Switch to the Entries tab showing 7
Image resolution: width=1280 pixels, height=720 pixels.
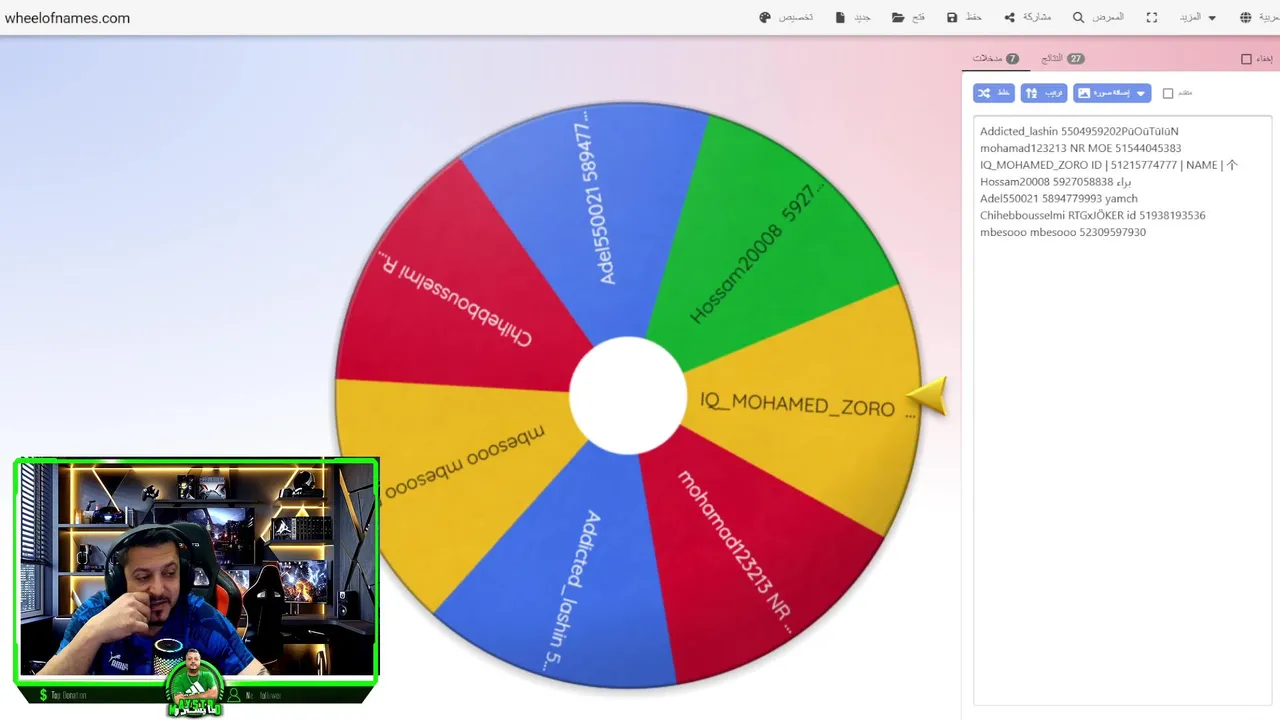[996, 59]
